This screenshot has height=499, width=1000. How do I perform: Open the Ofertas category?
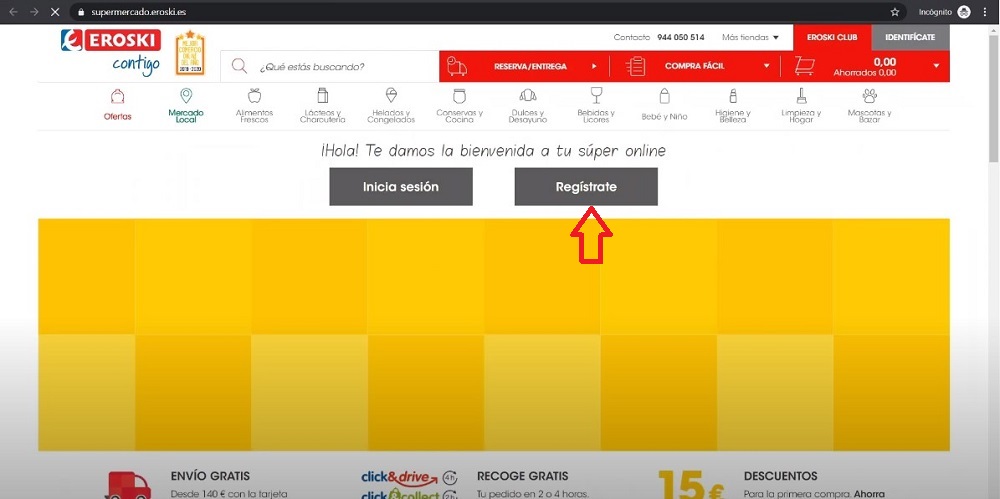[x=118, y=104]
